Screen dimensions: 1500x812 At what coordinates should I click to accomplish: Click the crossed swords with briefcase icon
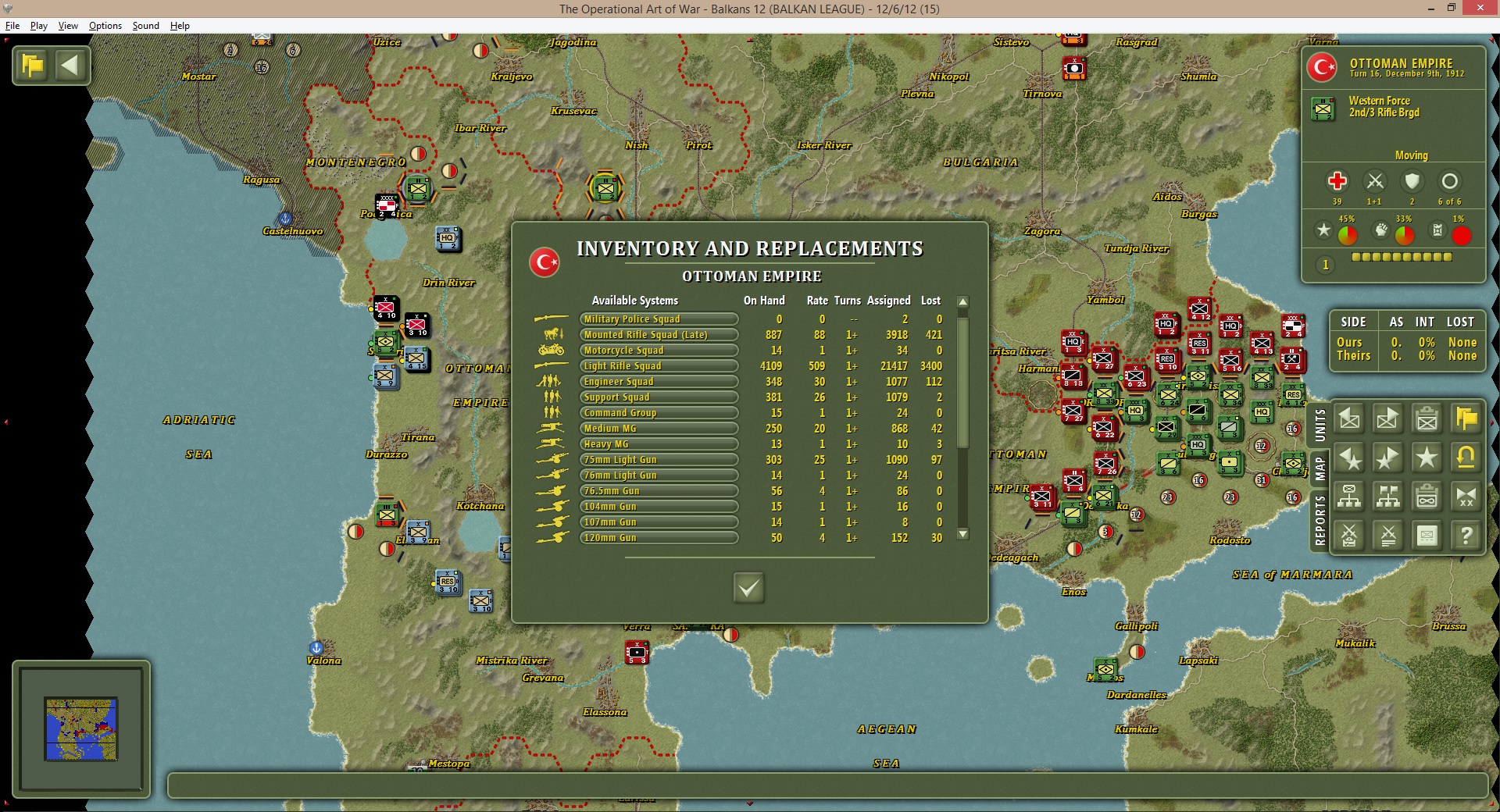tap(1349, 536)
